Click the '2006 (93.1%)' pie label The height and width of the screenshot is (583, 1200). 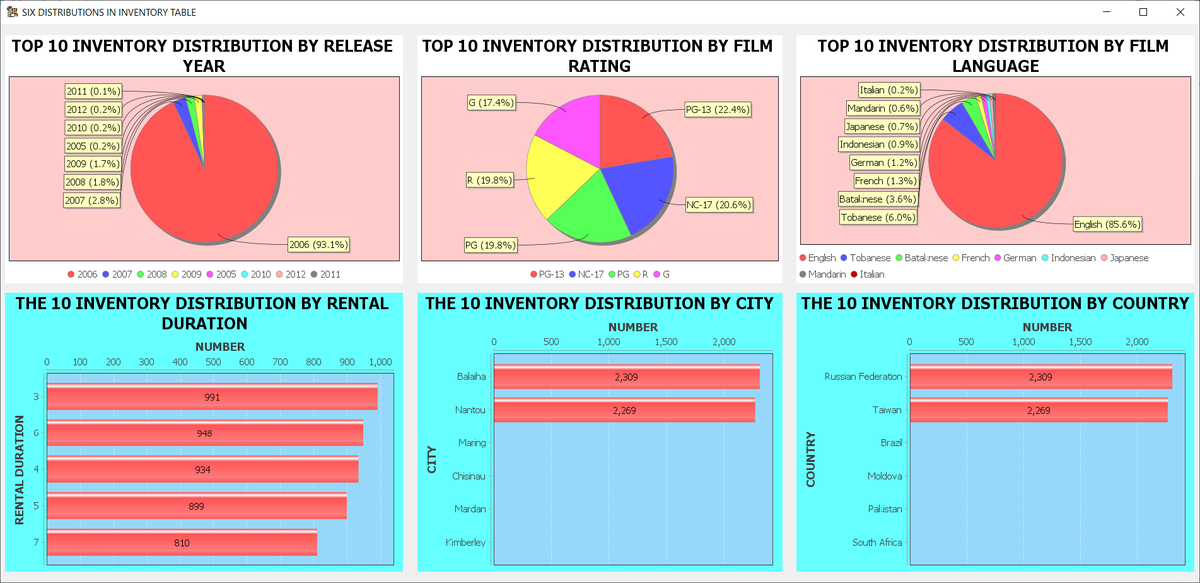click(x=318, y=244)
